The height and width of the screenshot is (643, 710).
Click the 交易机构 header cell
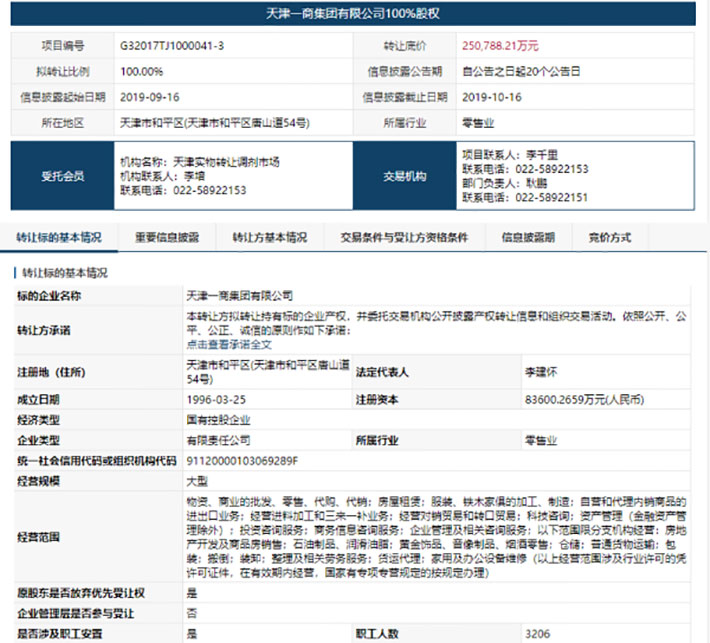click(x=405, y=176)
